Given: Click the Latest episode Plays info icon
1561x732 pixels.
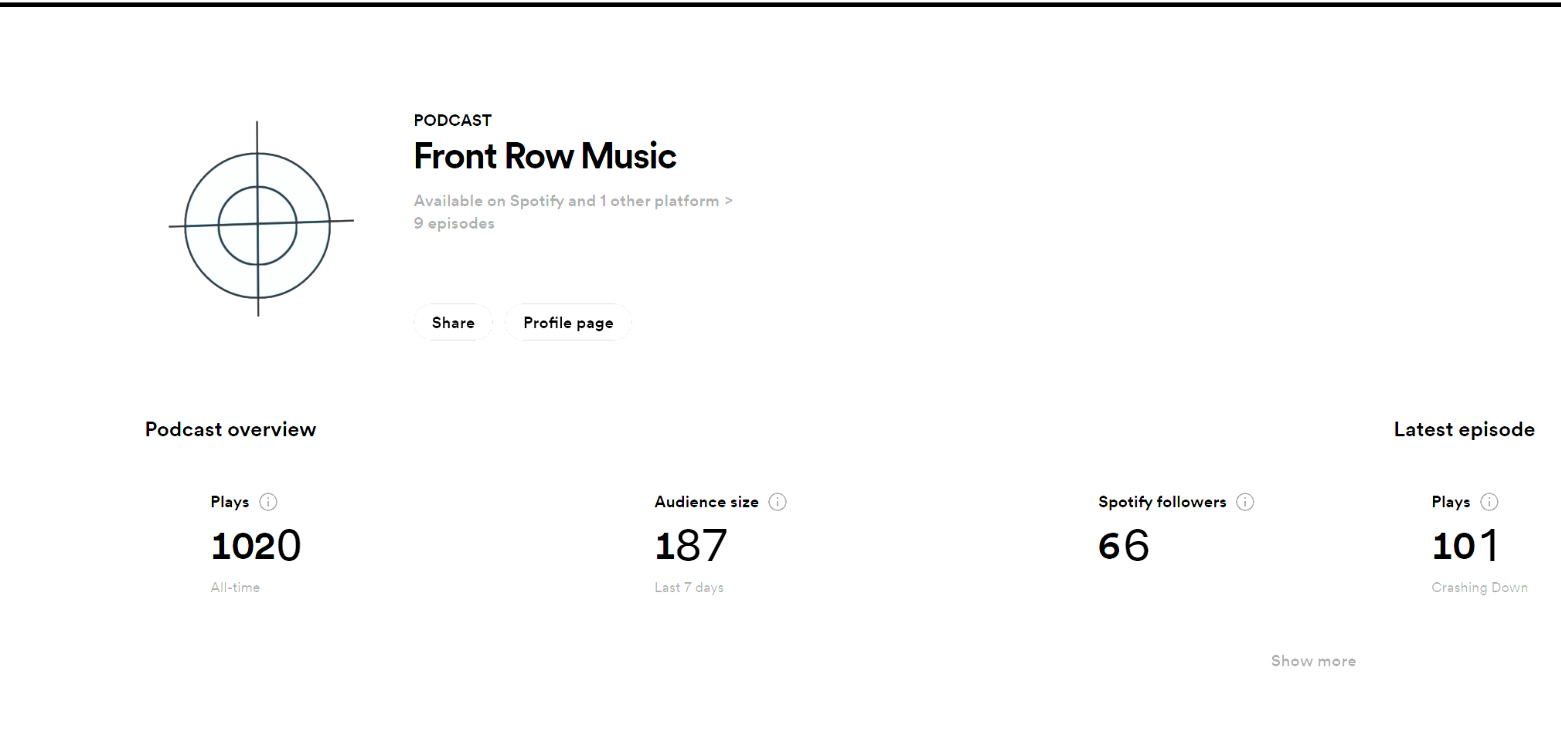Looking at the screenshot, I should (x=1489, y=502).
